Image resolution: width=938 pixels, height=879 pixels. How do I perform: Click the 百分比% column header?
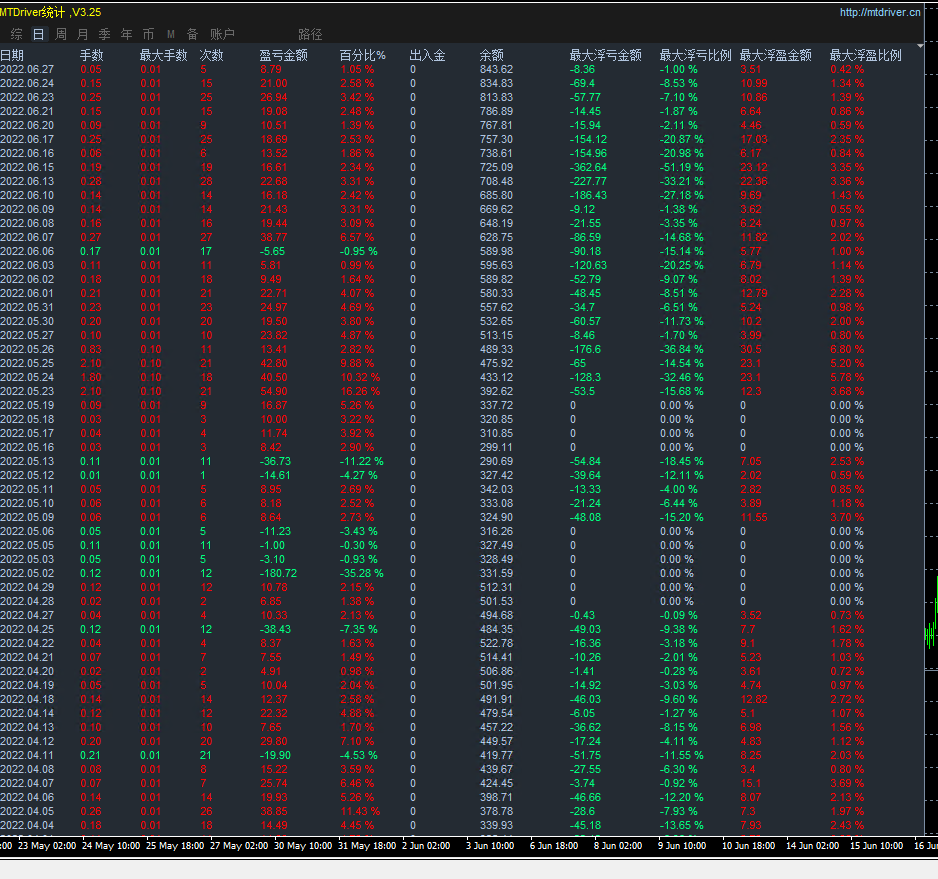tap(363, 56)
